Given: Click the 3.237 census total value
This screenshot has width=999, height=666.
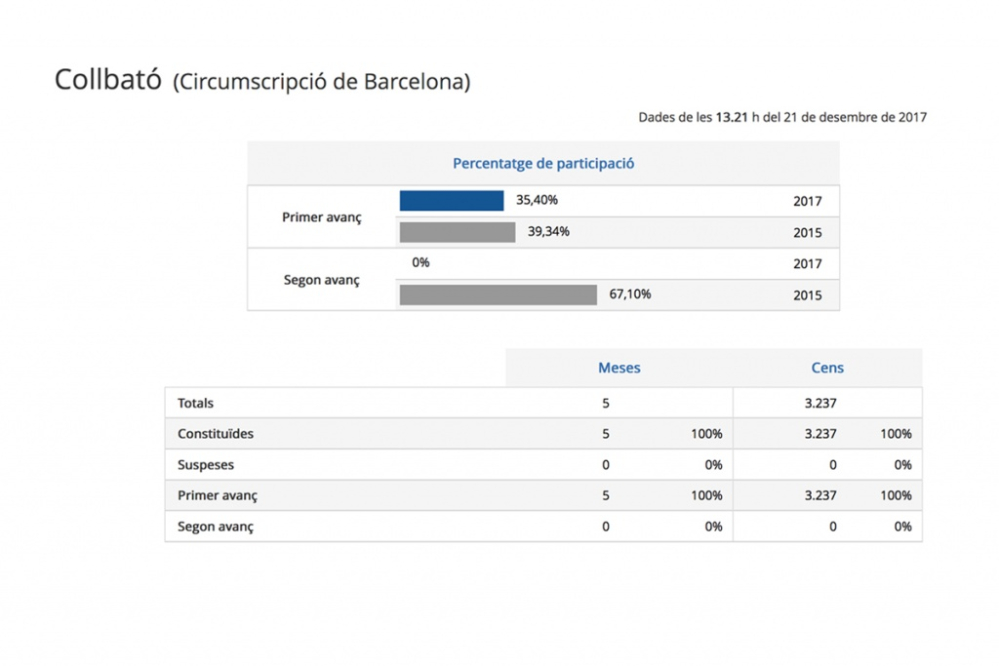Looking at the screenshot, I should pos(821,403).
